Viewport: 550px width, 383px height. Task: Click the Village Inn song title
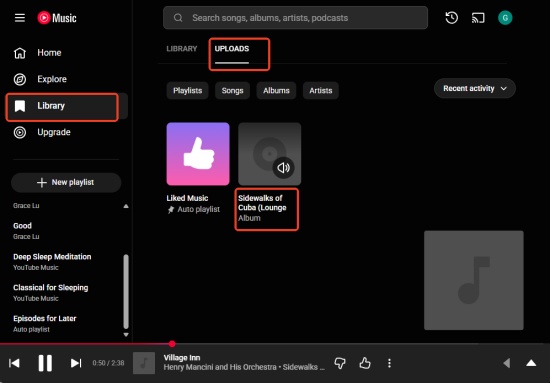point(182,358)
